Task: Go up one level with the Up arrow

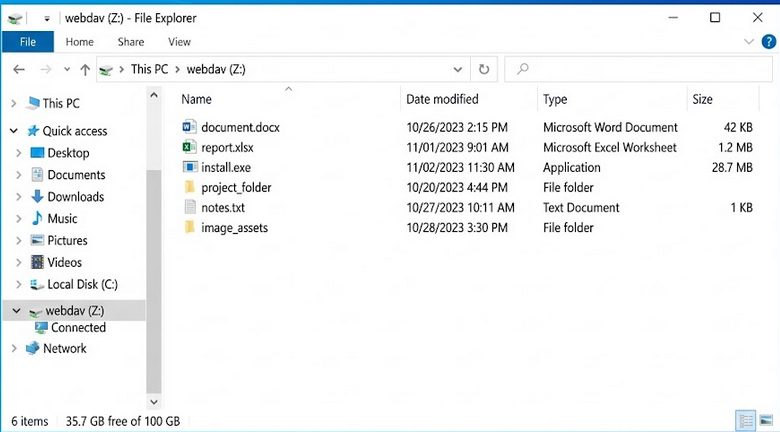Action: [84, 69]
